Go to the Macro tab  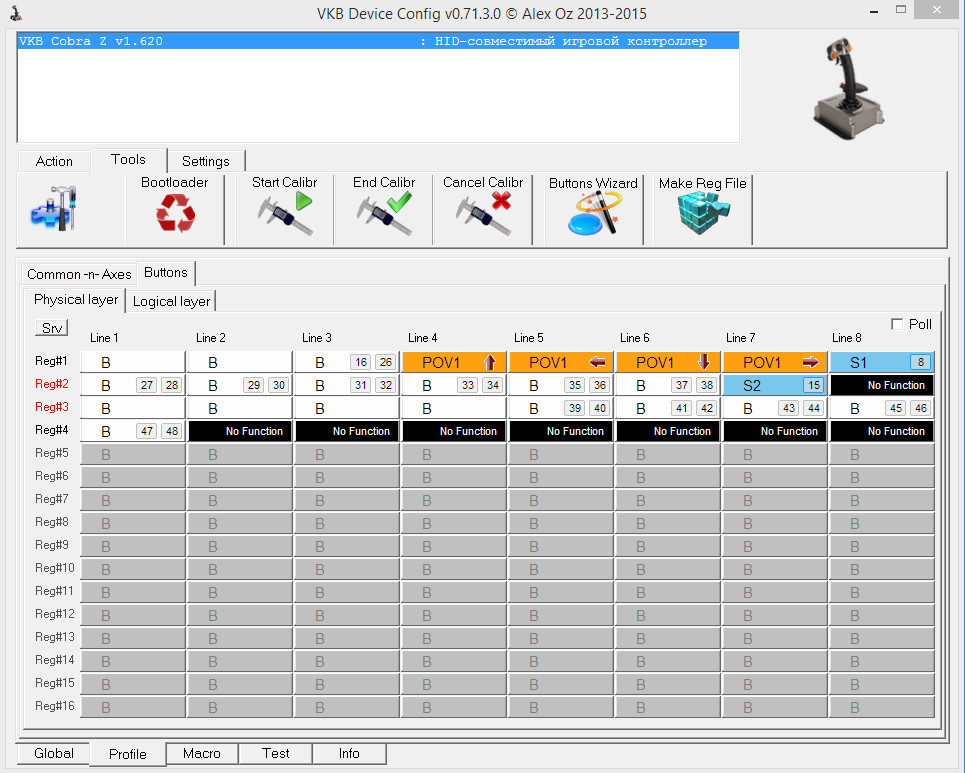pos(202,753)
